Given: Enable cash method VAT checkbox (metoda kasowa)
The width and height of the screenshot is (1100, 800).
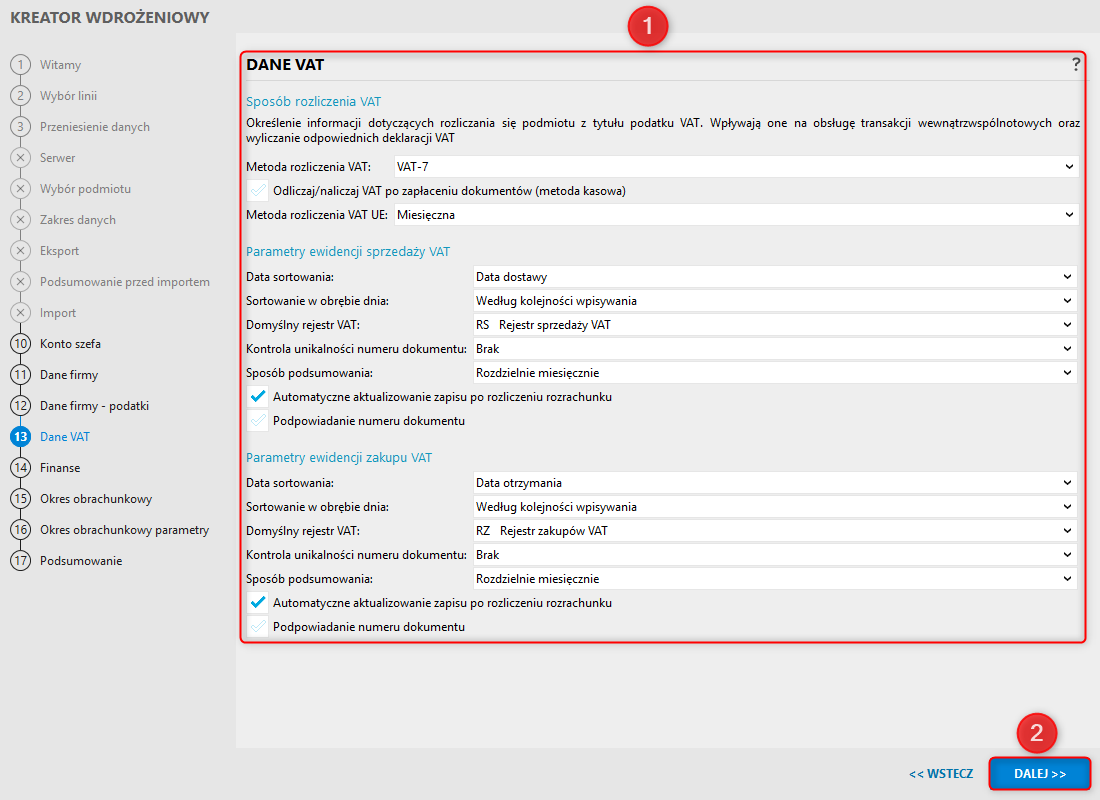Looking at the screenshot, I should (257, 191).
